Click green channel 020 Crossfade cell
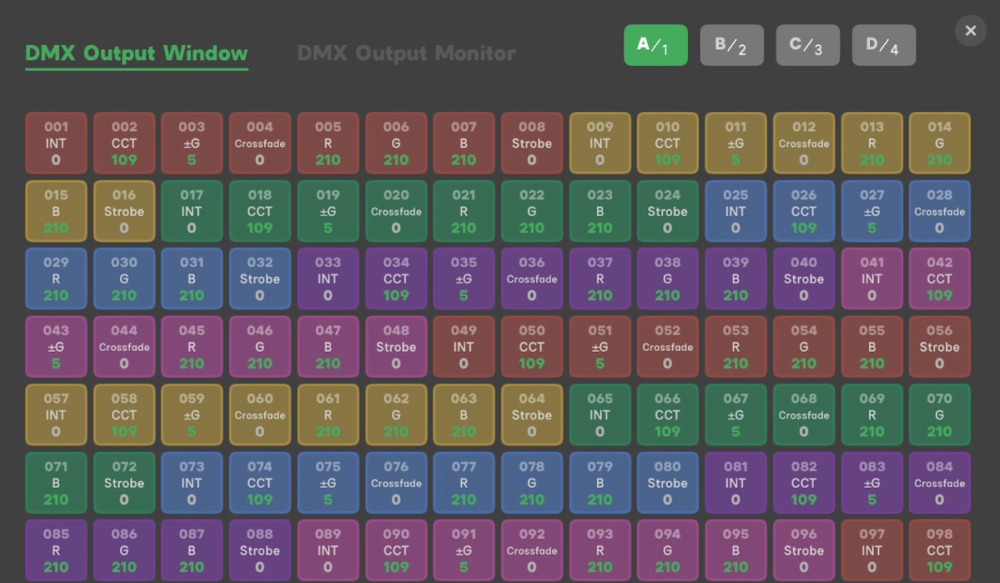Viewport: 1000px width, 583px height. (x=396, y=211)
